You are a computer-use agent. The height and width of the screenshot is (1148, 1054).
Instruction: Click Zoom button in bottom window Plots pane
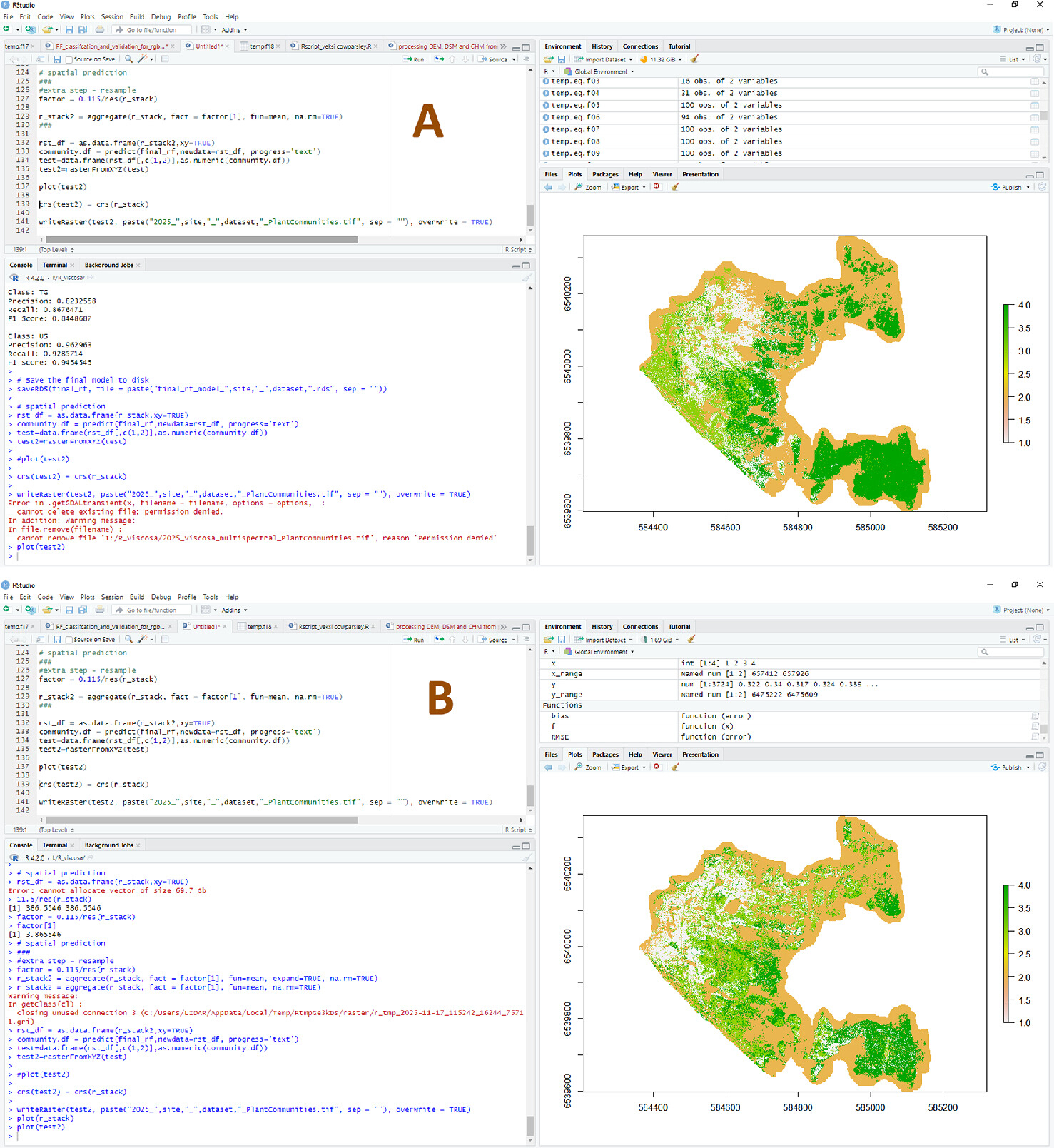pyautogui.click(x=588, y=767)
